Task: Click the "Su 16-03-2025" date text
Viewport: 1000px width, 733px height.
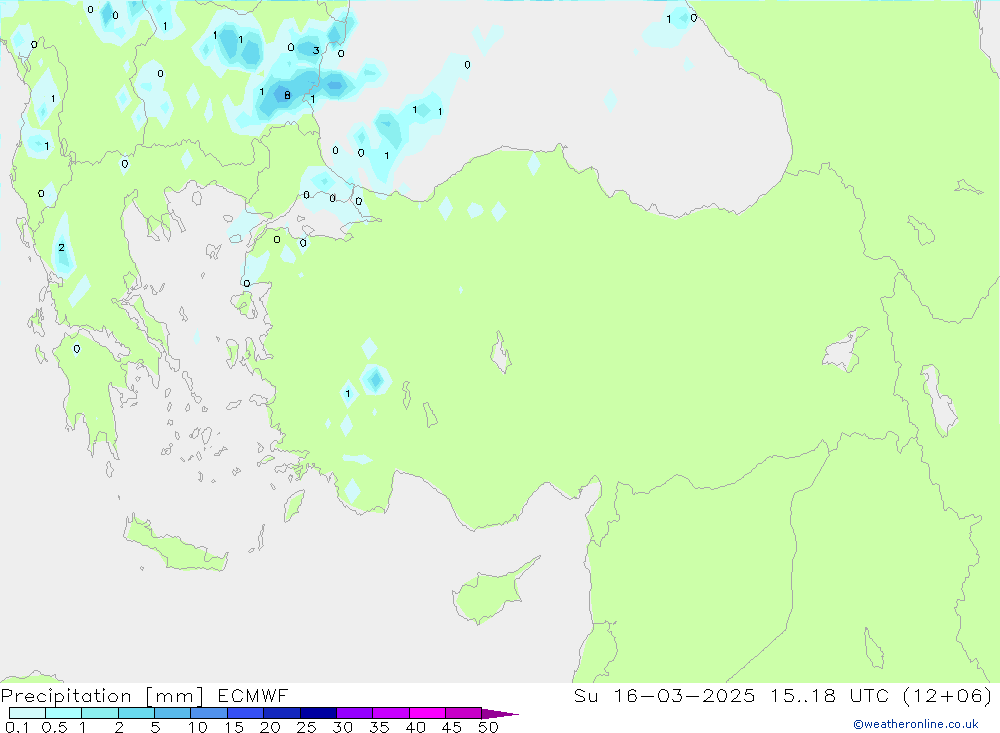Action: [x=665, y=695]
